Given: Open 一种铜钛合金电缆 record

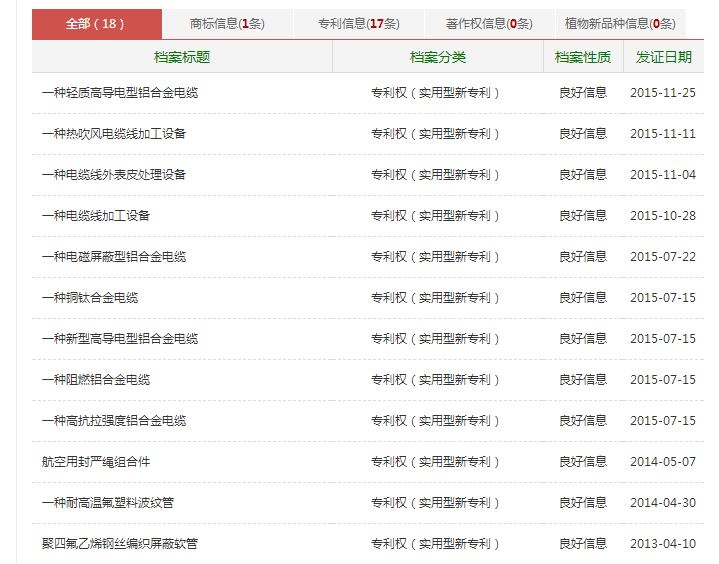Looking at the screenshot, I should point(90,298).
